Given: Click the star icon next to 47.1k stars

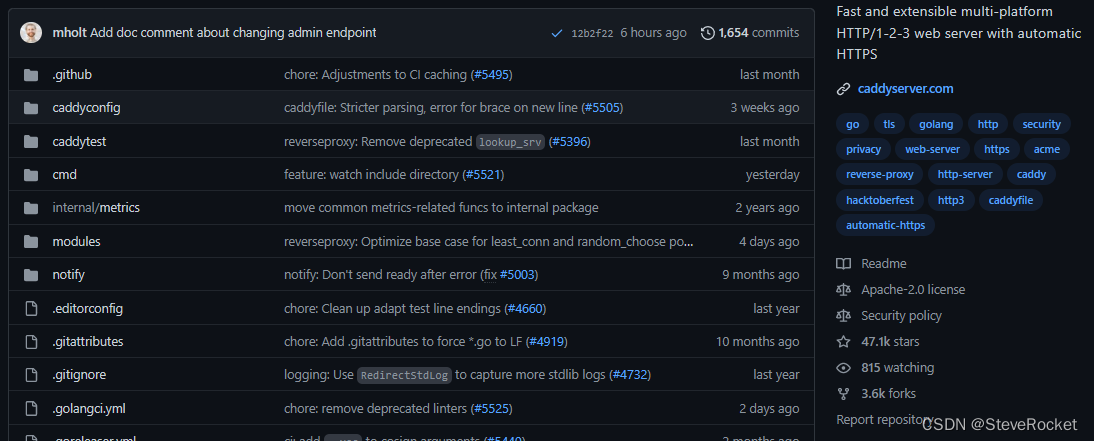Looking at the screenshot, I should pyautogui.click(x=844, y=342).
